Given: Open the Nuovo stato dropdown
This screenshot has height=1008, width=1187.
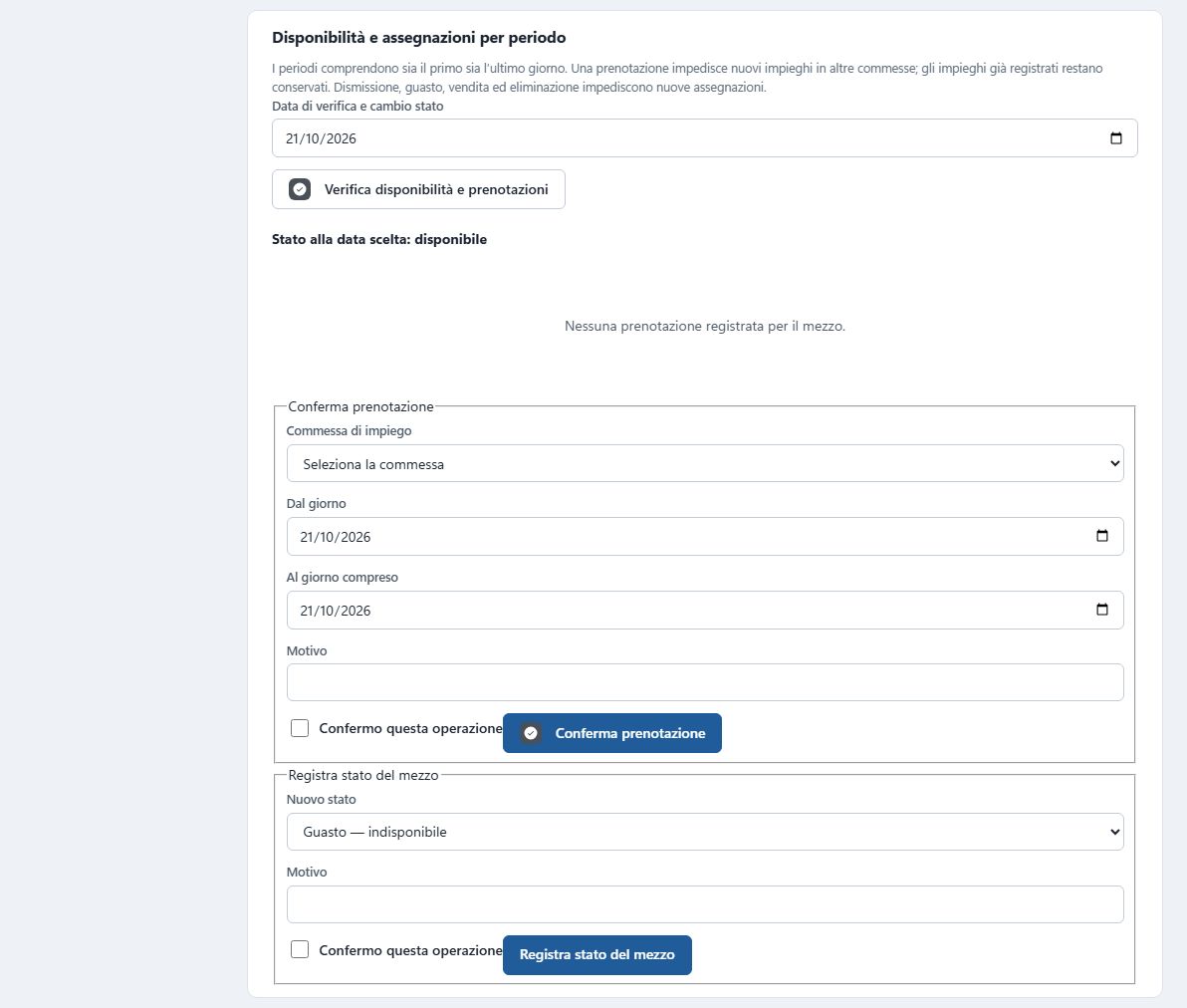Looking at the screenshot, I should point(705,832).
